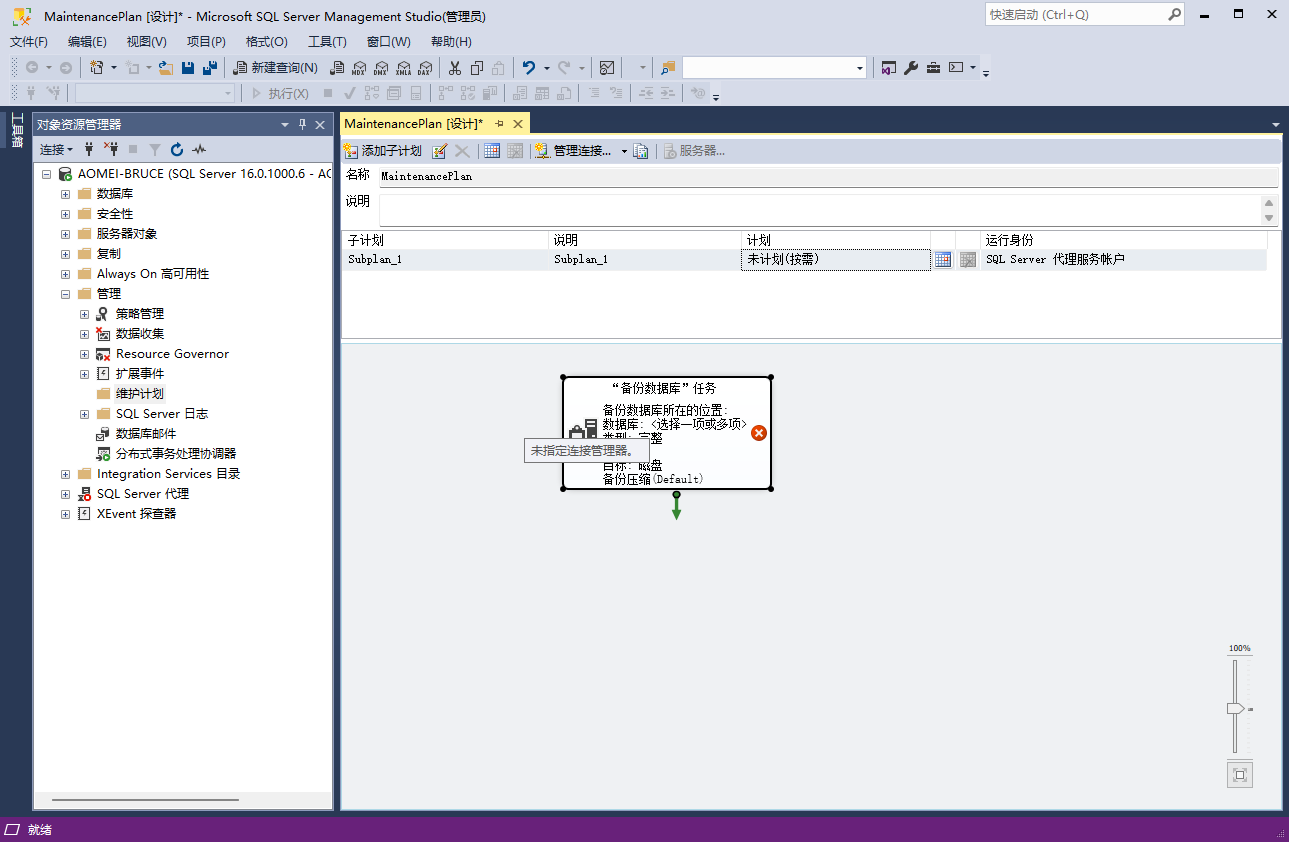Click the Subplan Properties edit icon
The height and width of the screenshot is (842, 1289).
tap(440, 151)
